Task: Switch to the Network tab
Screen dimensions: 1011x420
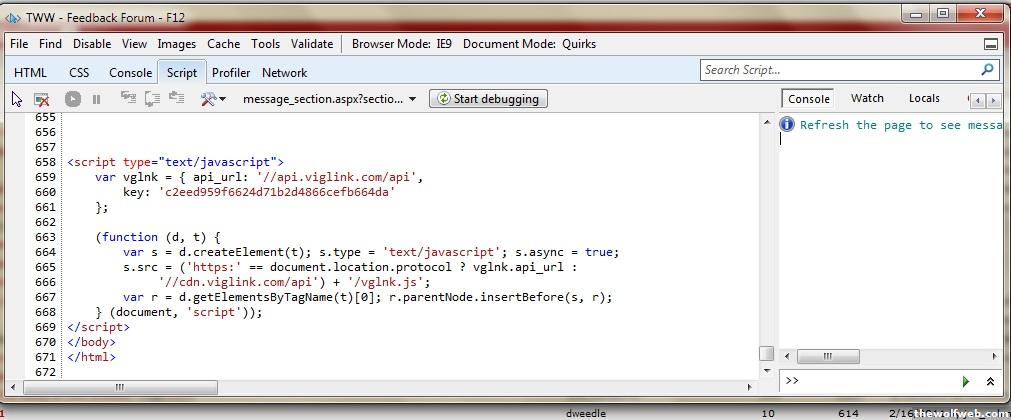Action: [284, 73]
